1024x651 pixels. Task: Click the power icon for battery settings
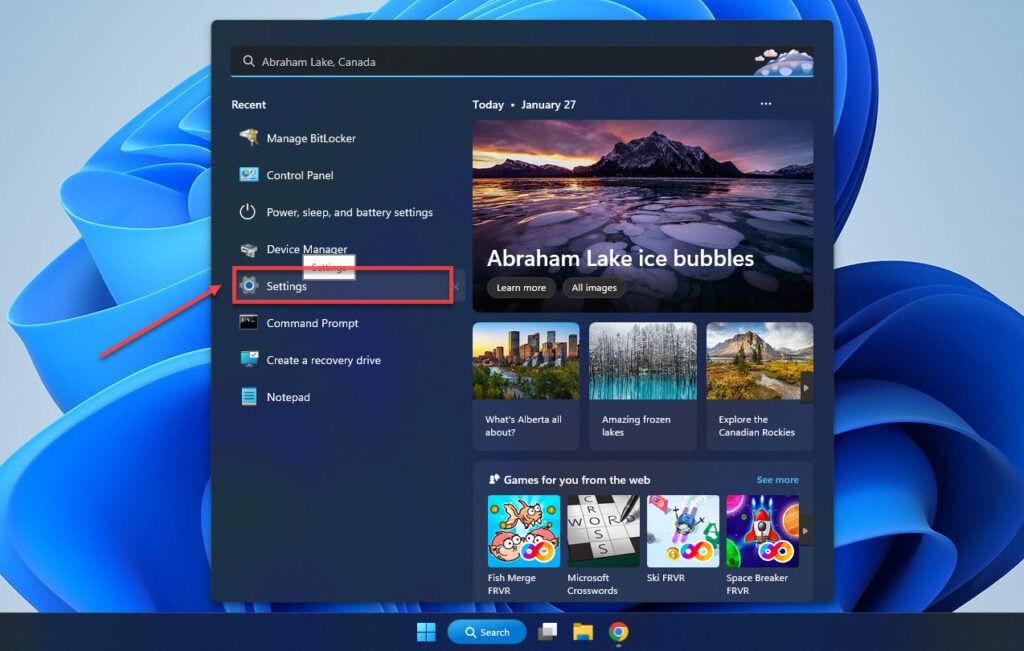click(x=248, y=212)
